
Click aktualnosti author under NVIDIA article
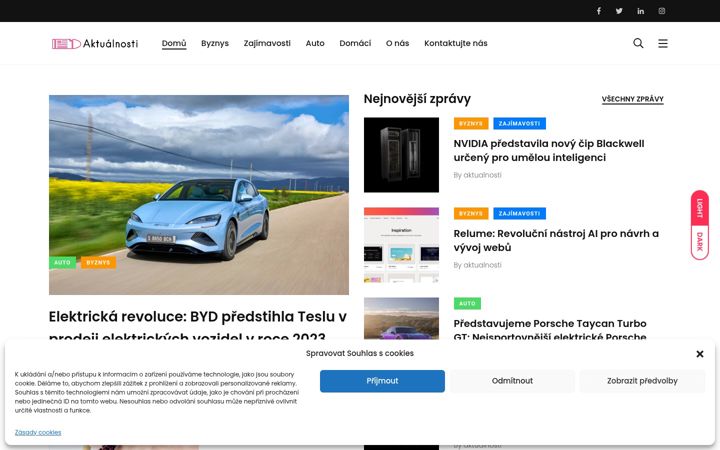(x=482, y=175)
